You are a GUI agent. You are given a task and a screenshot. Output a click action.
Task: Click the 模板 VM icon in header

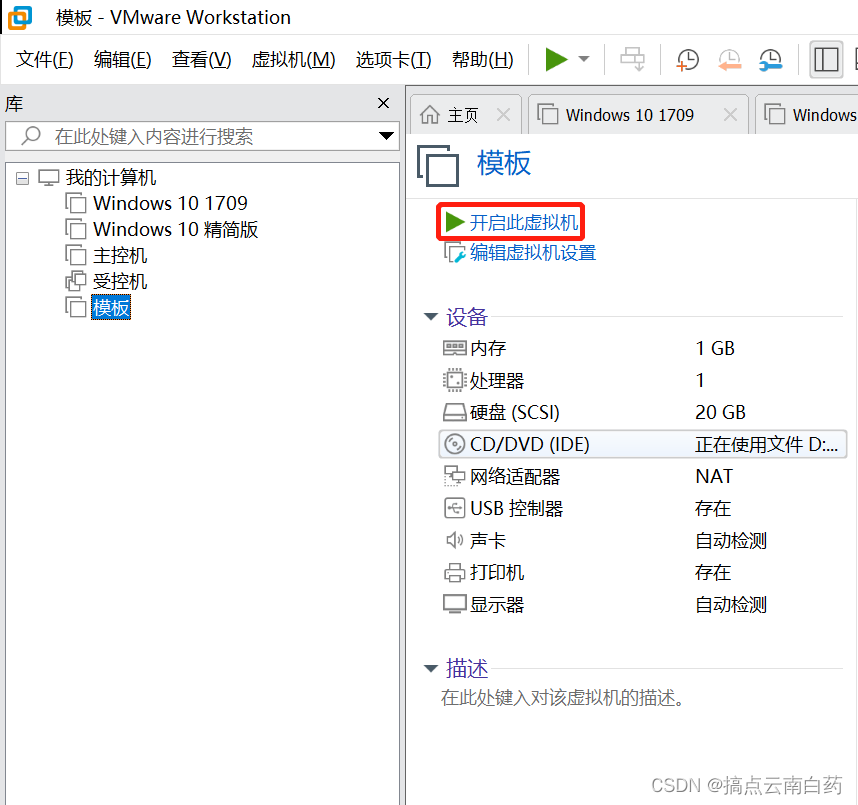pyautogui.click(x=438, y=165)
